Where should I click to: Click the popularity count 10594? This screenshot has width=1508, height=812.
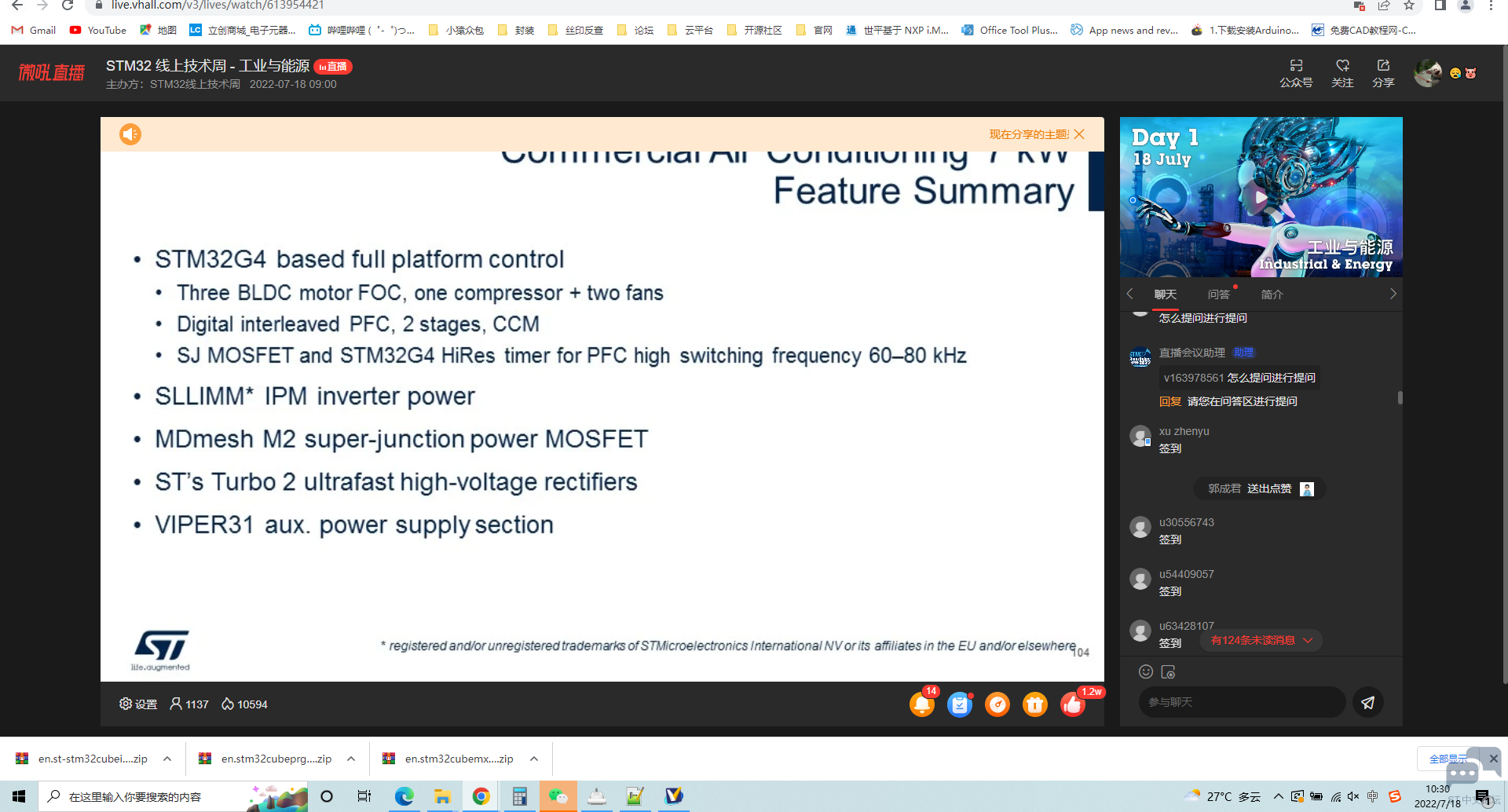(x=244, y=704)
